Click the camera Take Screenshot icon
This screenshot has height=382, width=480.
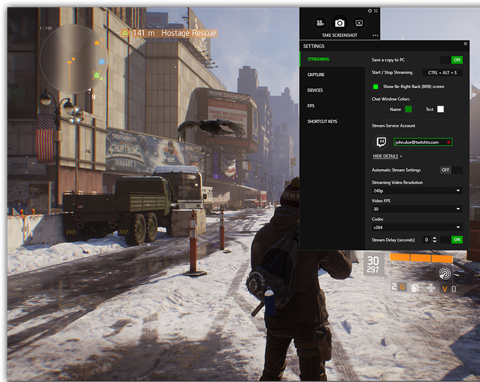pos(339,23)
